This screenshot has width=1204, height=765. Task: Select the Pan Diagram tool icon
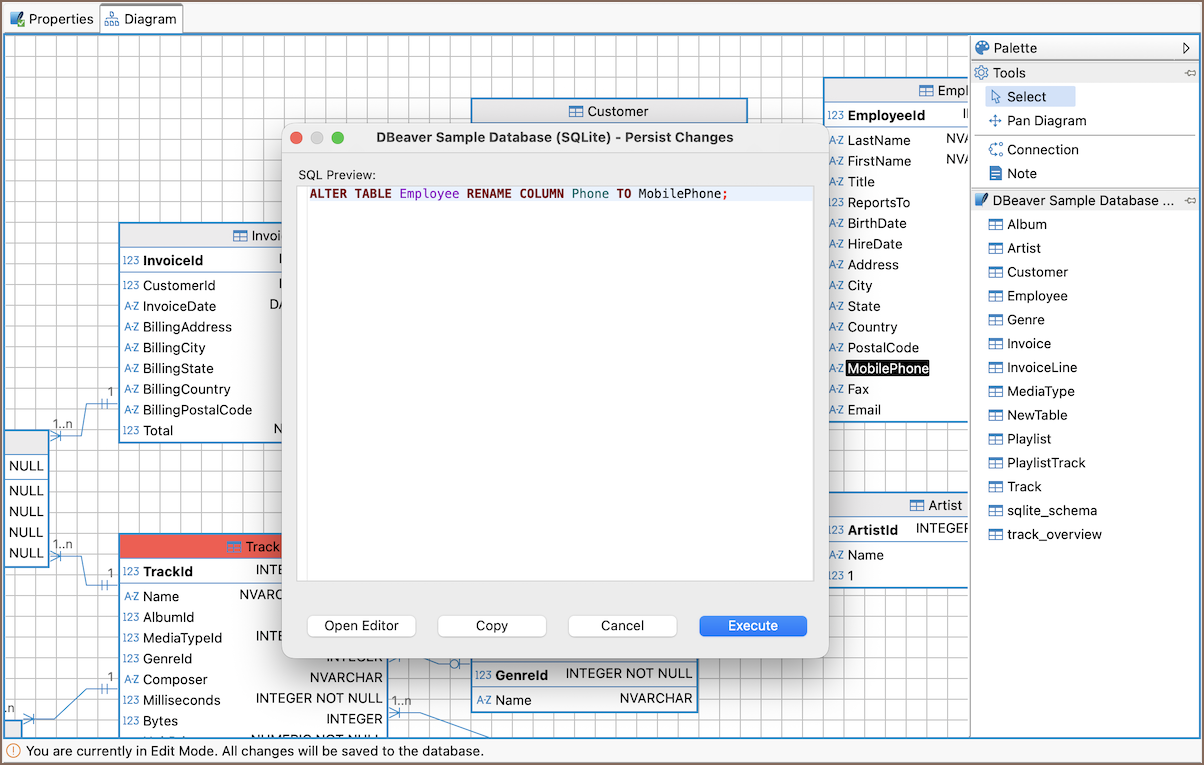tap(995, 121)
